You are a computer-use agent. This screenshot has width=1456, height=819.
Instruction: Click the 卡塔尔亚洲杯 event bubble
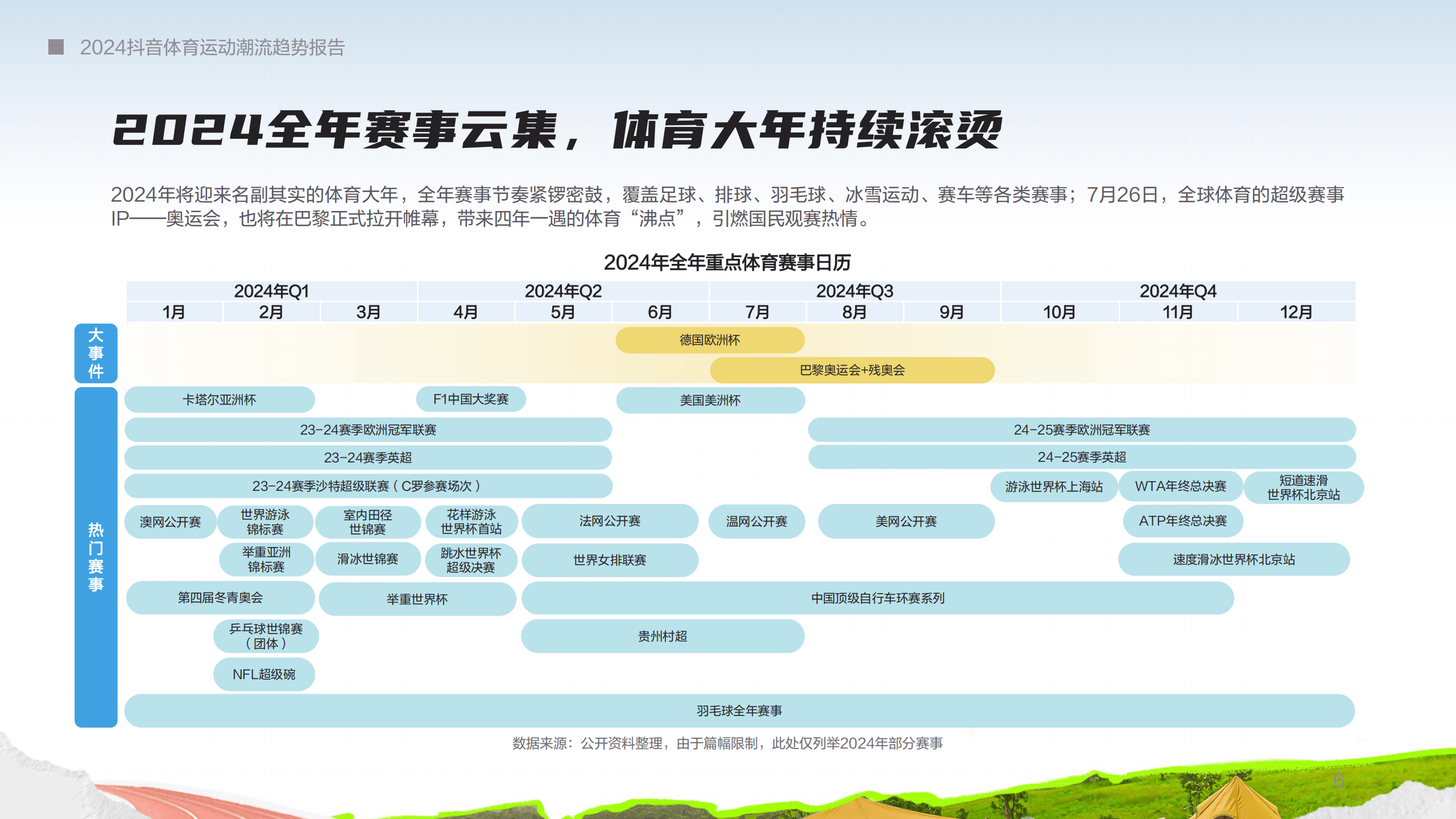[x=220, y=399]
